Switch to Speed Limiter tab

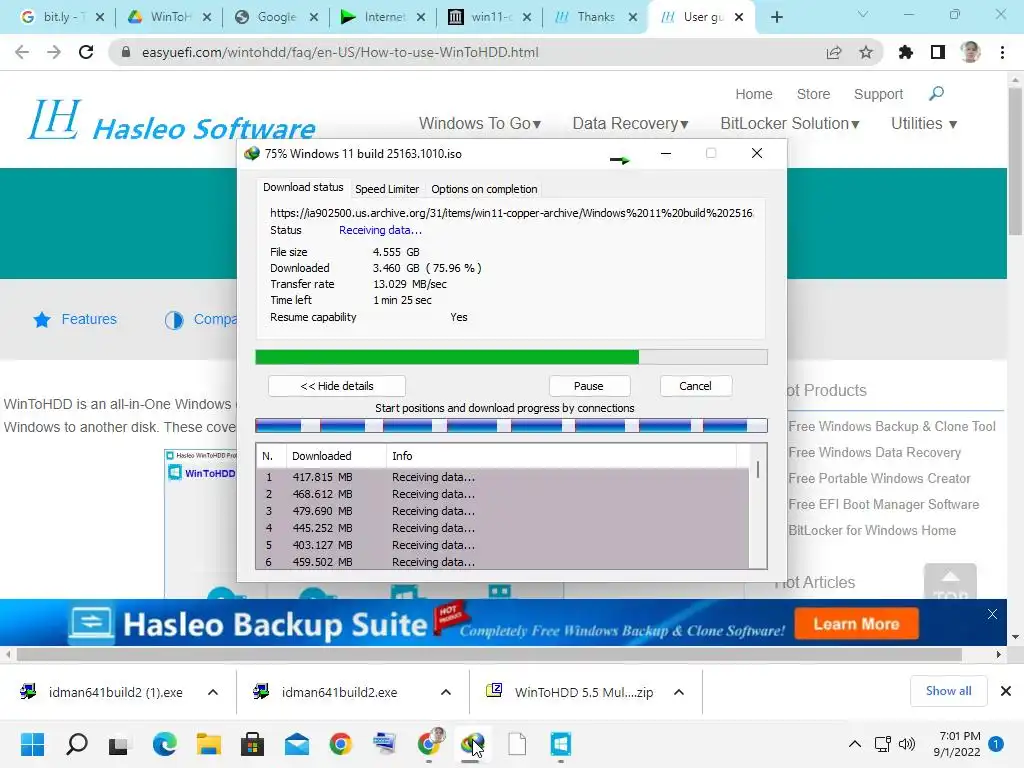click(387, 189)
